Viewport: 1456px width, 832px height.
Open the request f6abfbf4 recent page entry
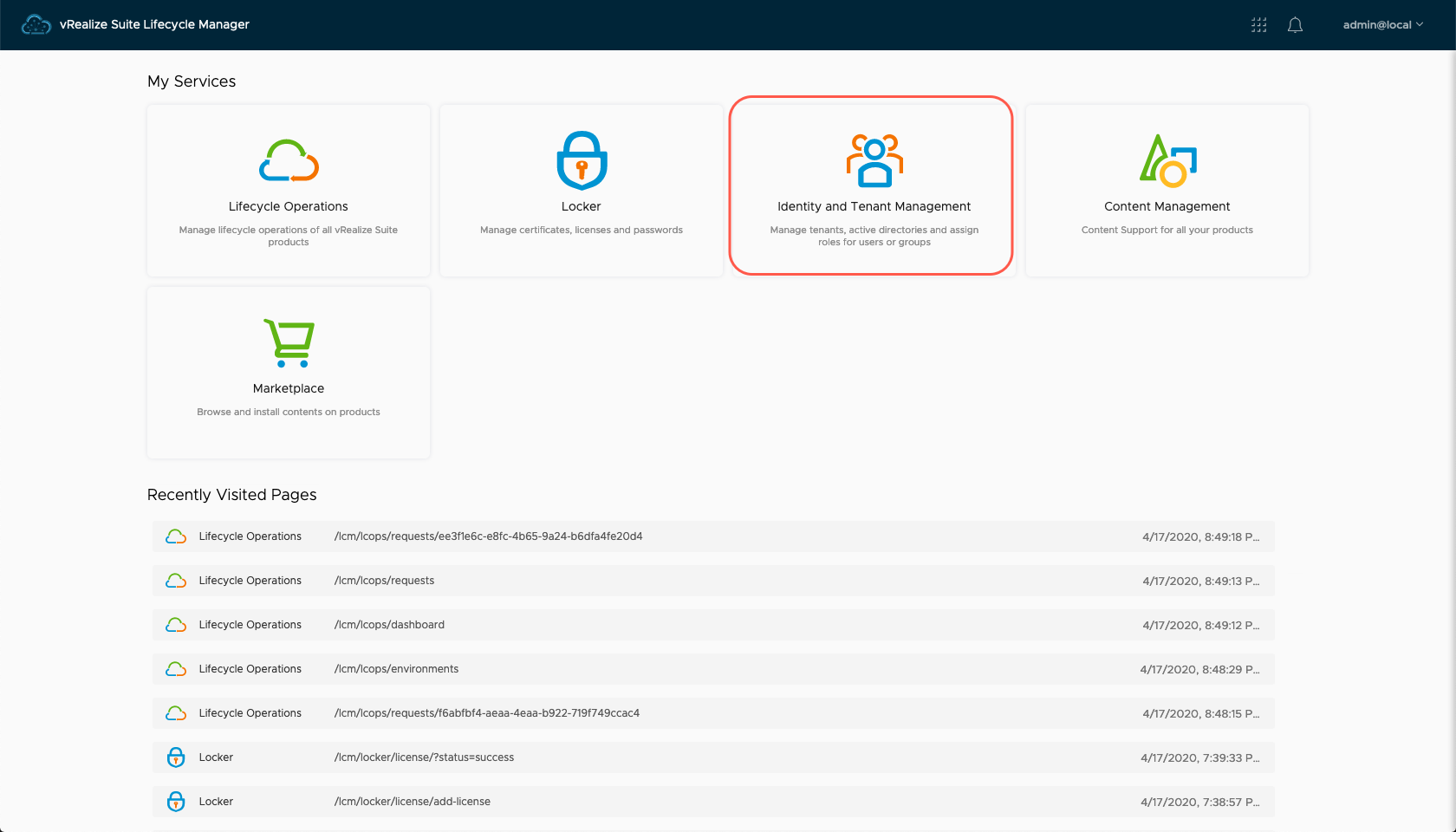pyautogui.click(x=486, y=713)
